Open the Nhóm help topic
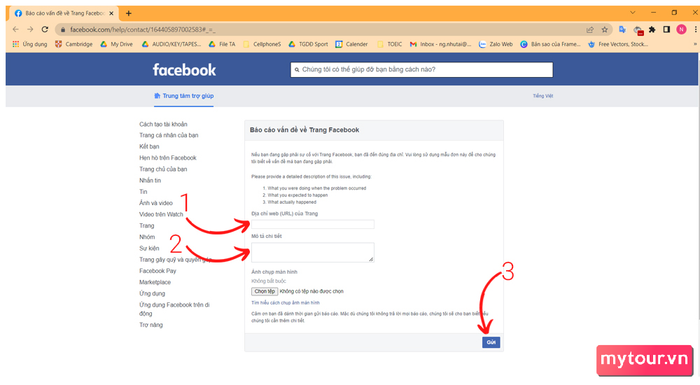This screenshot has width=700, height=385. tap(147, 237)
